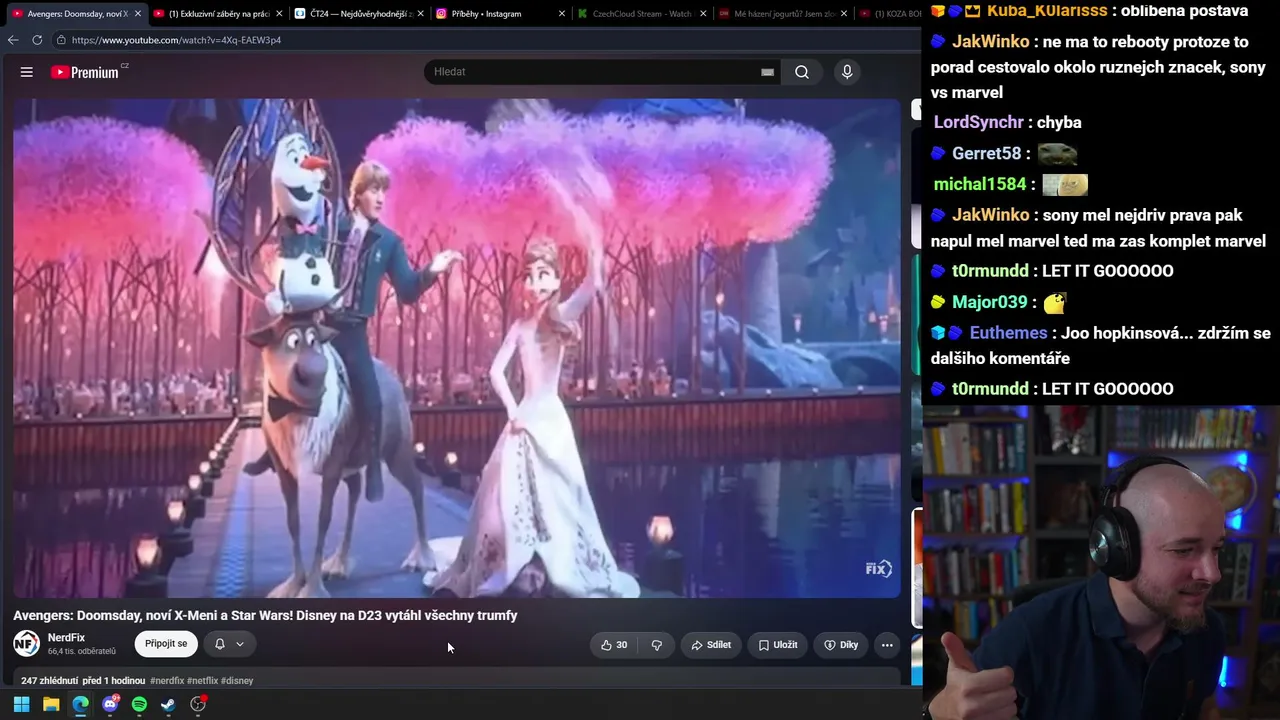Screen dimensions: 1280x720
Task: Click chat username Major039
Action: tap(990, 302)
